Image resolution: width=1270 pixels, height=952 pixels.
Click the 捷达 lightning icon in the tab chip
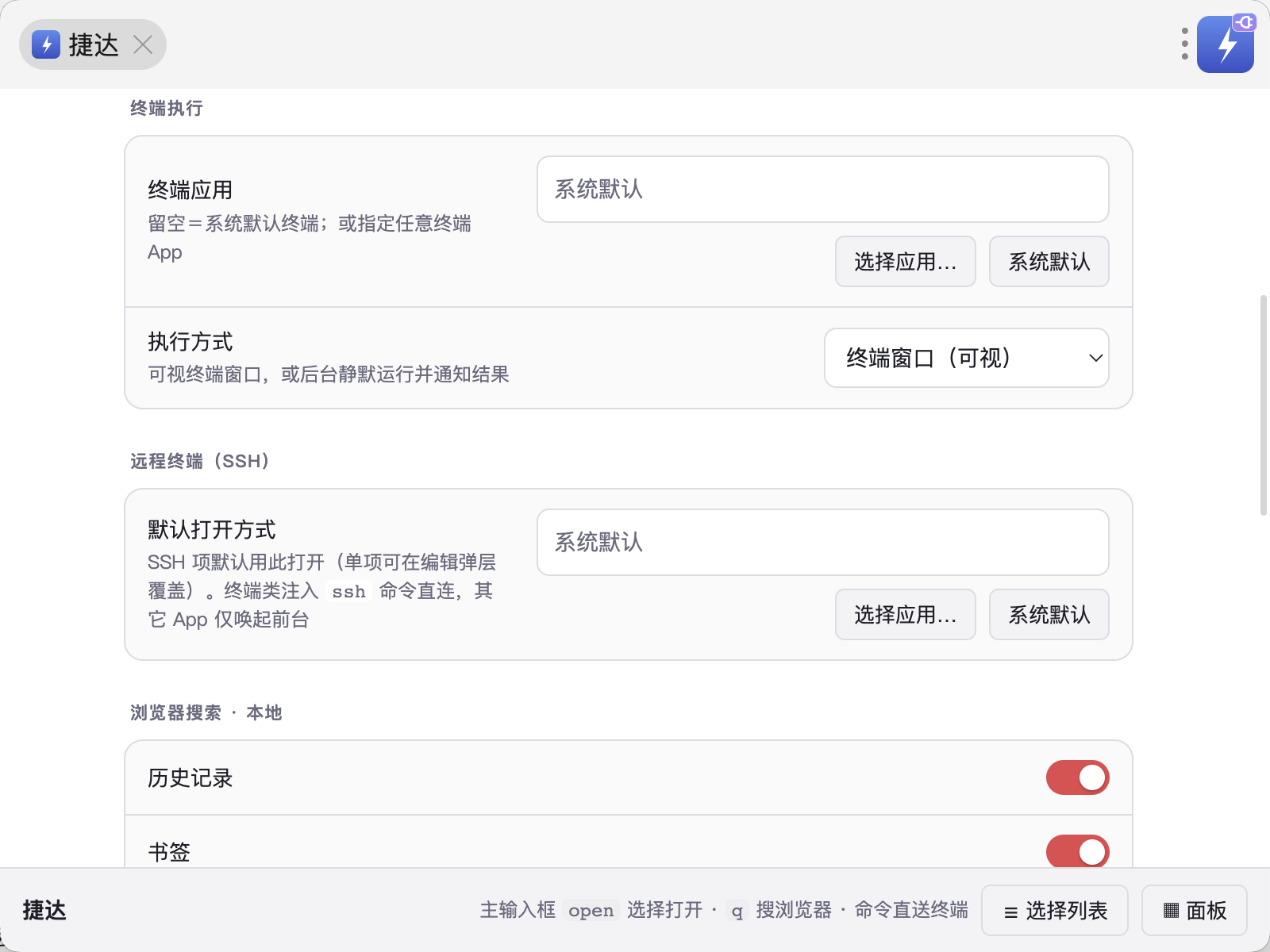point(46,44)
